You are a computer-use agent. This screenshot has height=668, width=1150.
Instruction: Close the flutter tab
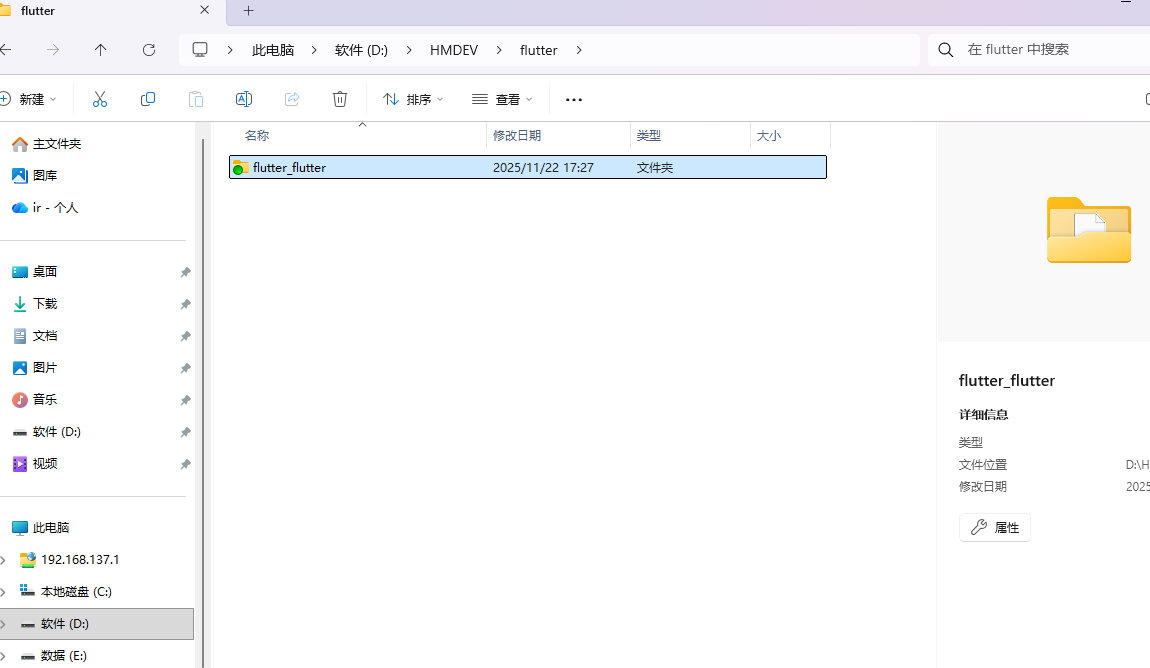pos(205,10)
